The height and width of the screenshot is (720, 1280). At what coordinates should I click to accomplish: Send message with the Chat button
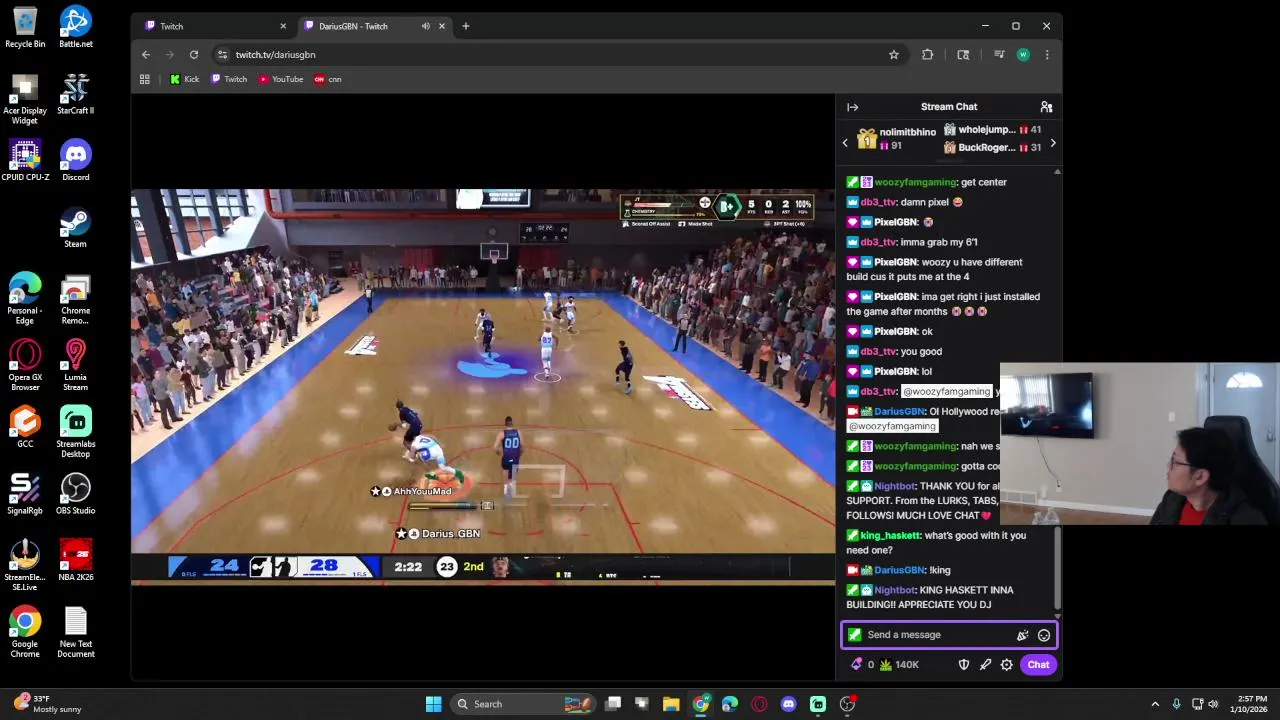point(1038,664)
